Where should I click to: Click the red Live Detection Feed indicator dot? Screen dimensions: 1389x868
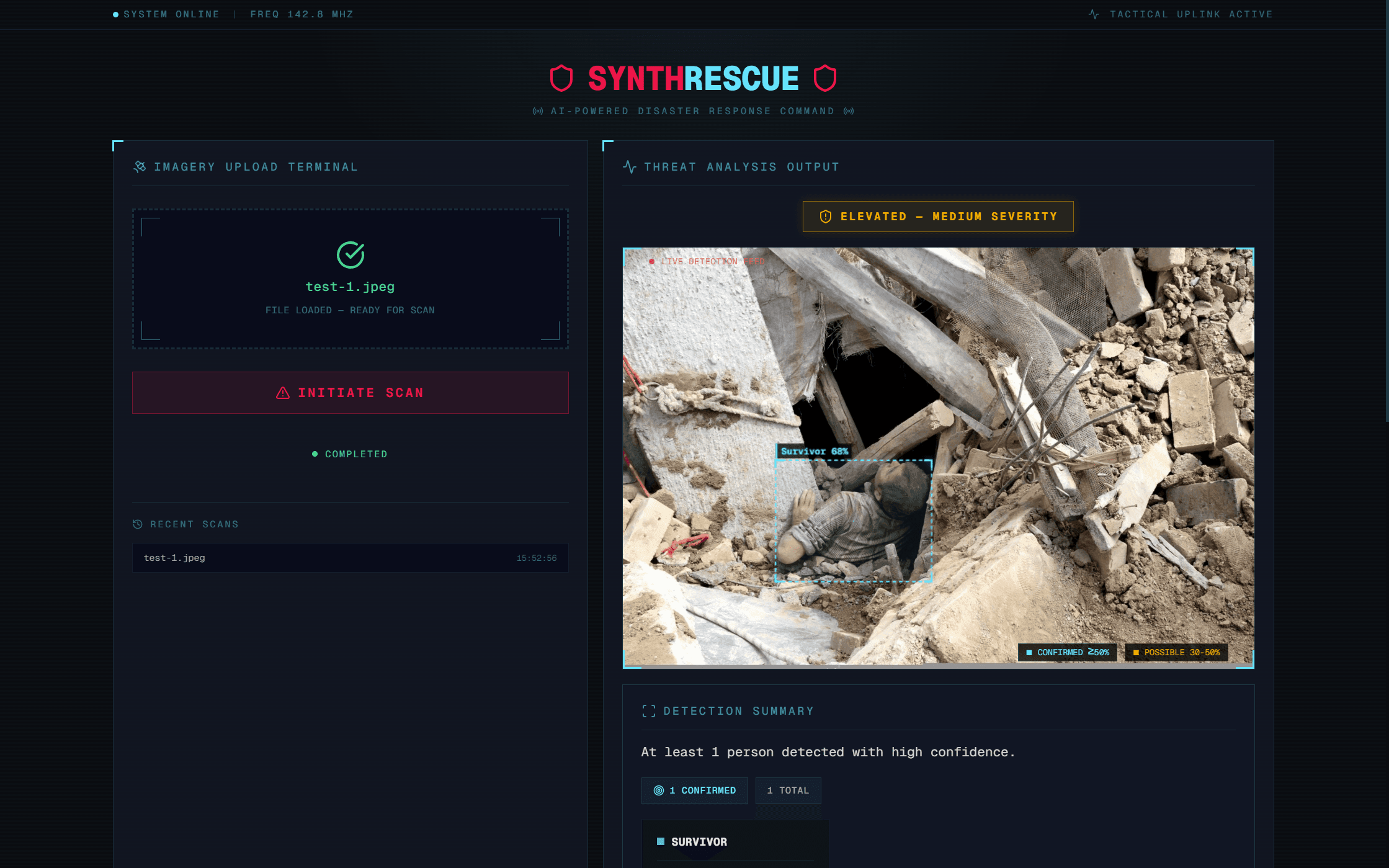pyautogui.click(x=651, y=261)
